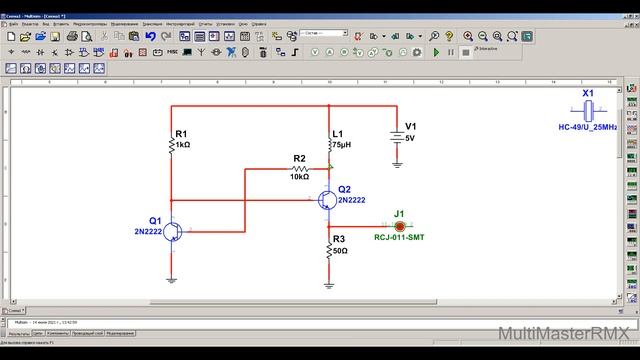Screen dimensions: 640x360
Task: Place a Diode component
Action: [40, 52]
